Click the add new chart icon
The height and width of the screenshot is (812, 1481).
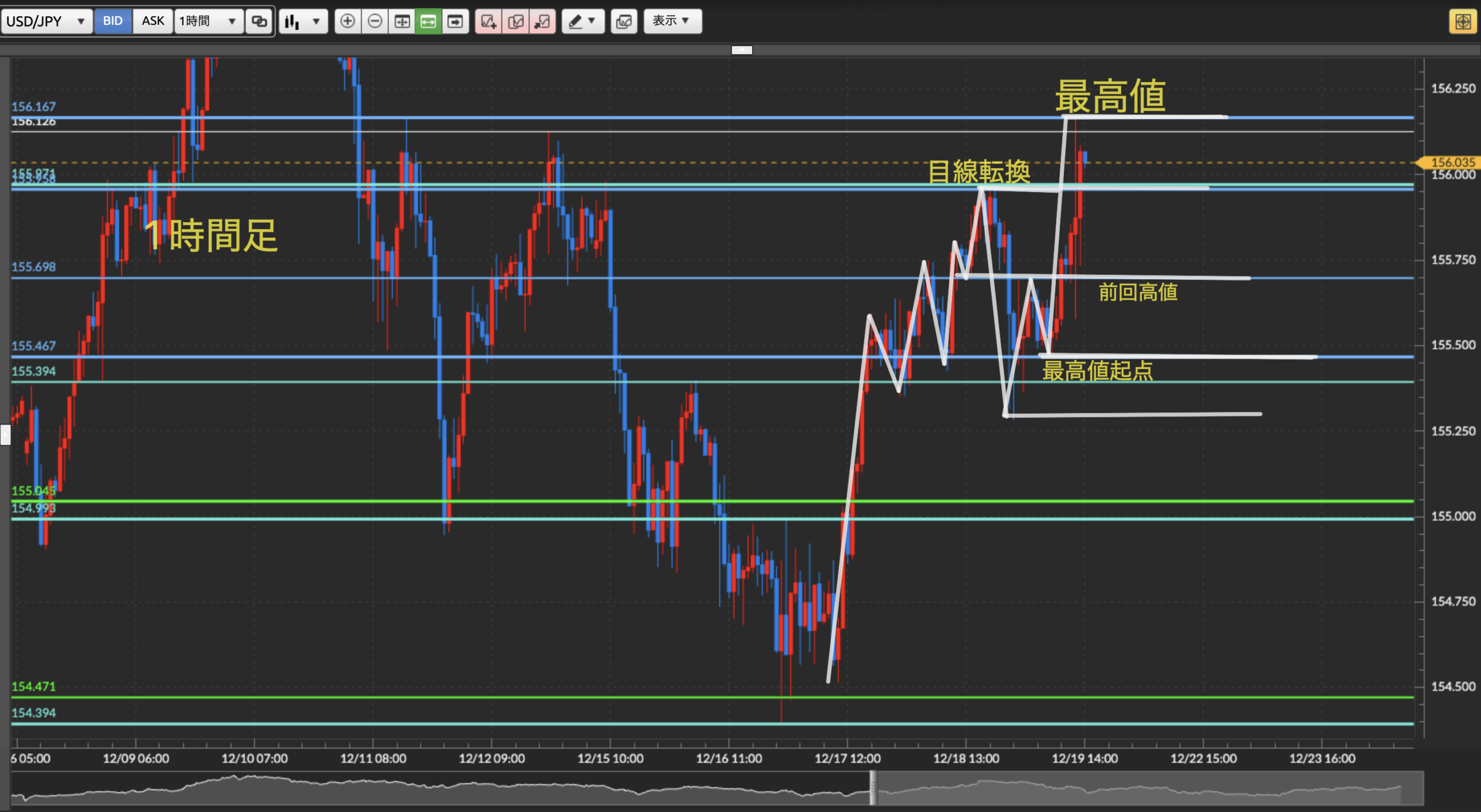tap(488, 21)
